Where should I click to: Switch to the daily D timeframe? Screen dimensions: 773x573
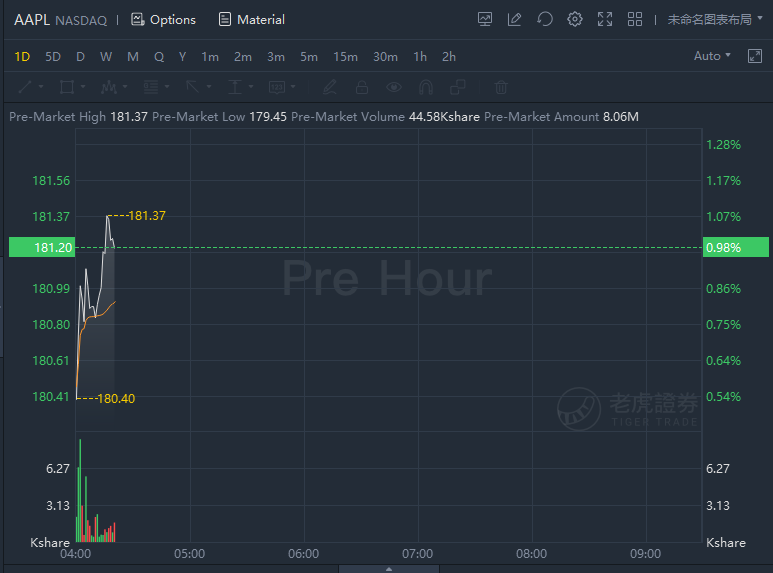click(x=80, y=57)
